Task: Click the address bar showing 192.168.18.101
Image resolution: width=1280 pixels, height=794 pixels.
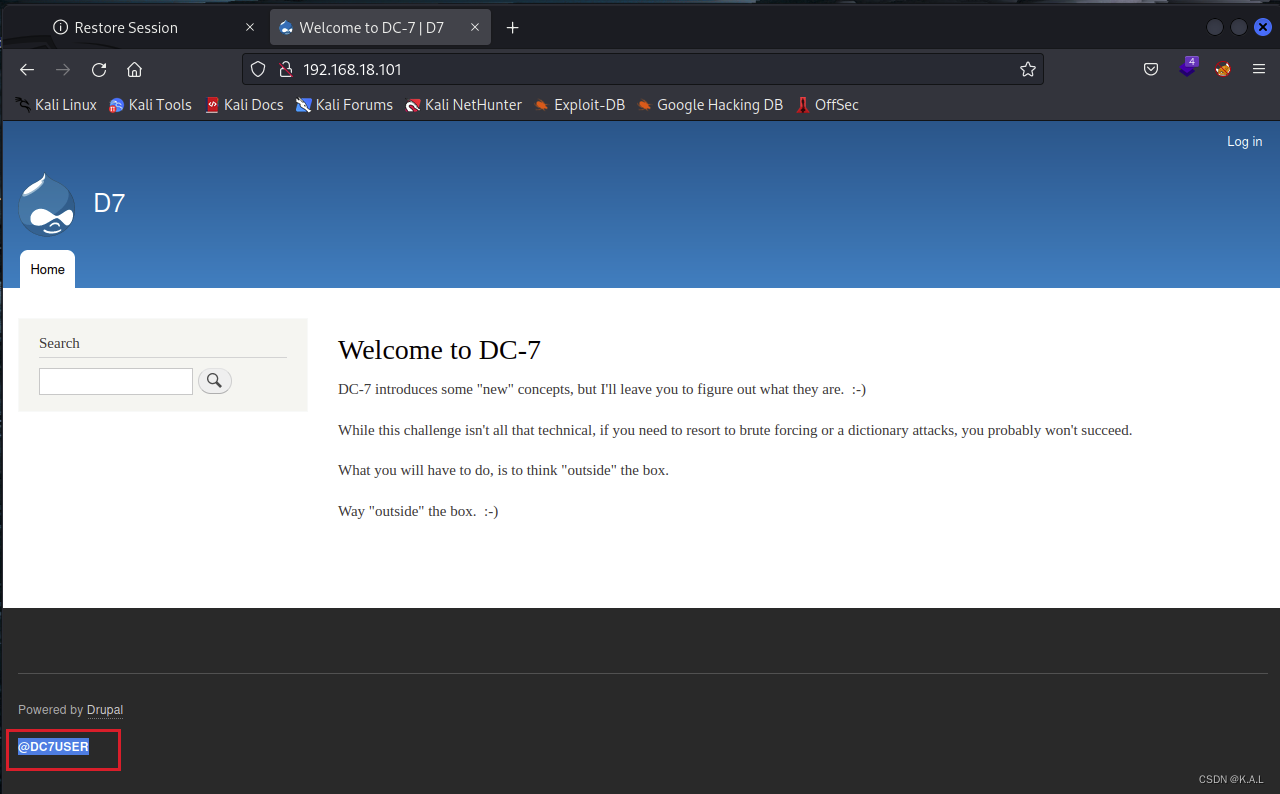Action: 642,69
